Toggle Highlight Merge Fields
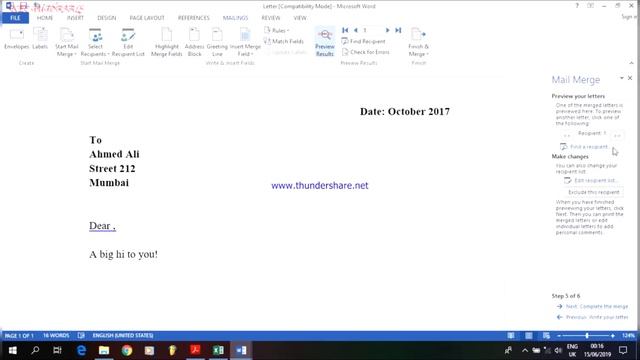 point(167,42)
